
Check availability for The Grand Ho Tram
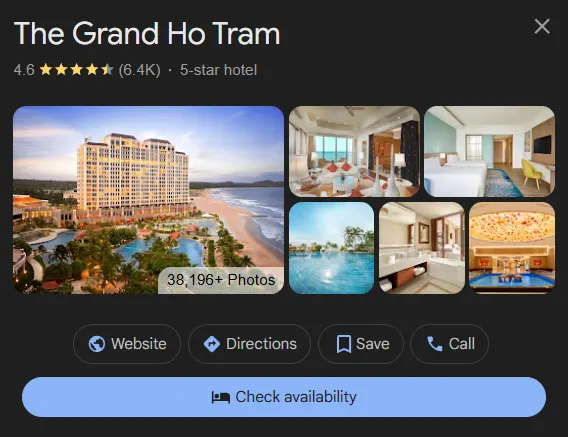[x=284, y=397]
